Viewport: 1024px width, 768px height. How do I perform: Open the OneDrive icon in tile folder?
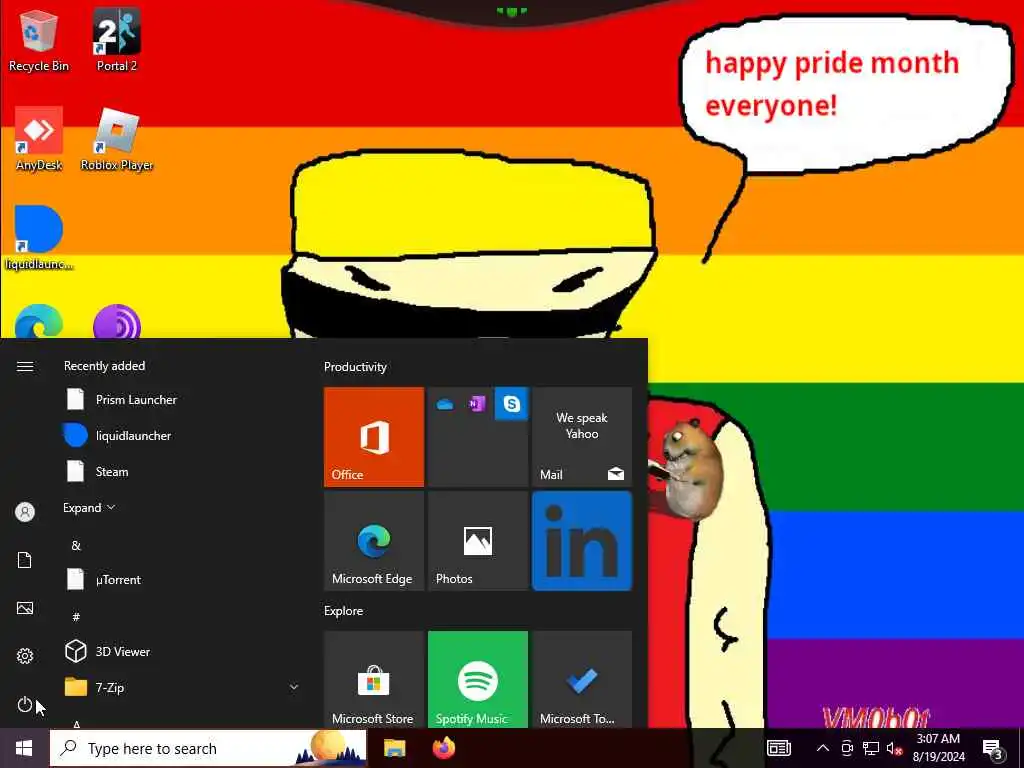(445, 404)
